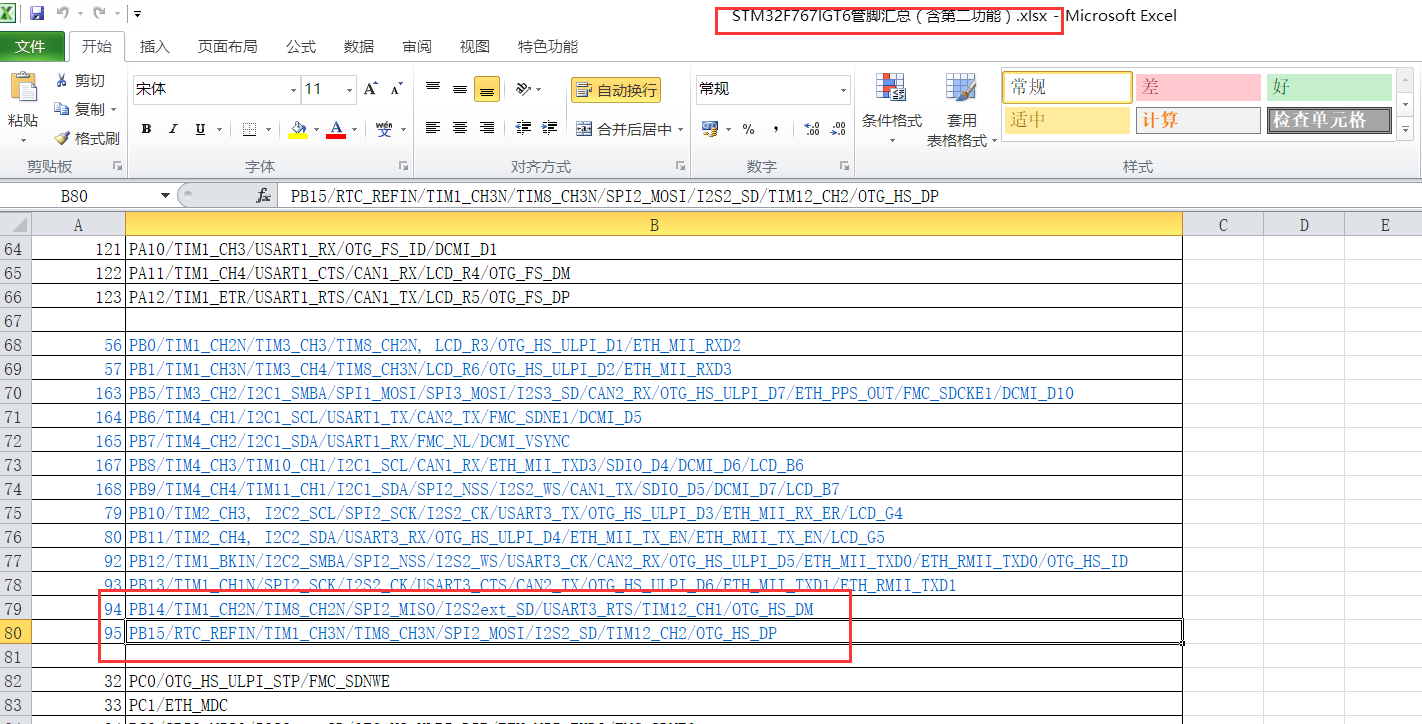Click the save icon in quick access toolbar
This screenshot has height=724, width=1422.
pos(37,14)
